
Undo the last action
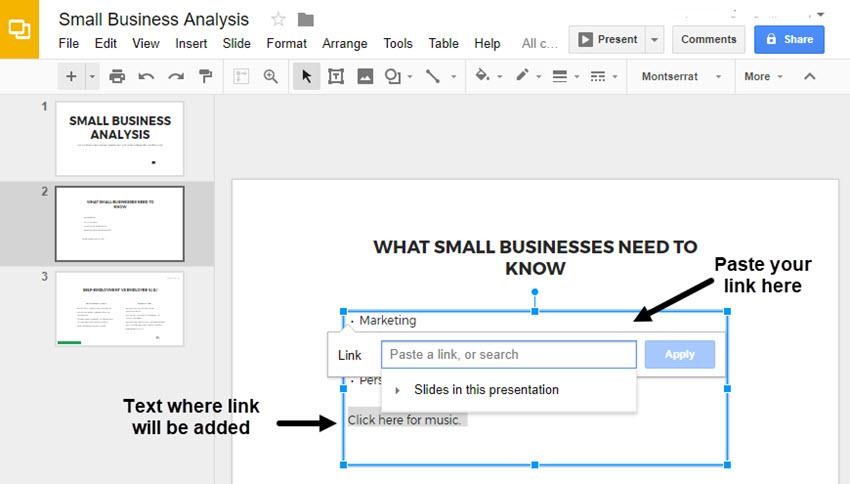coord(146,76)
